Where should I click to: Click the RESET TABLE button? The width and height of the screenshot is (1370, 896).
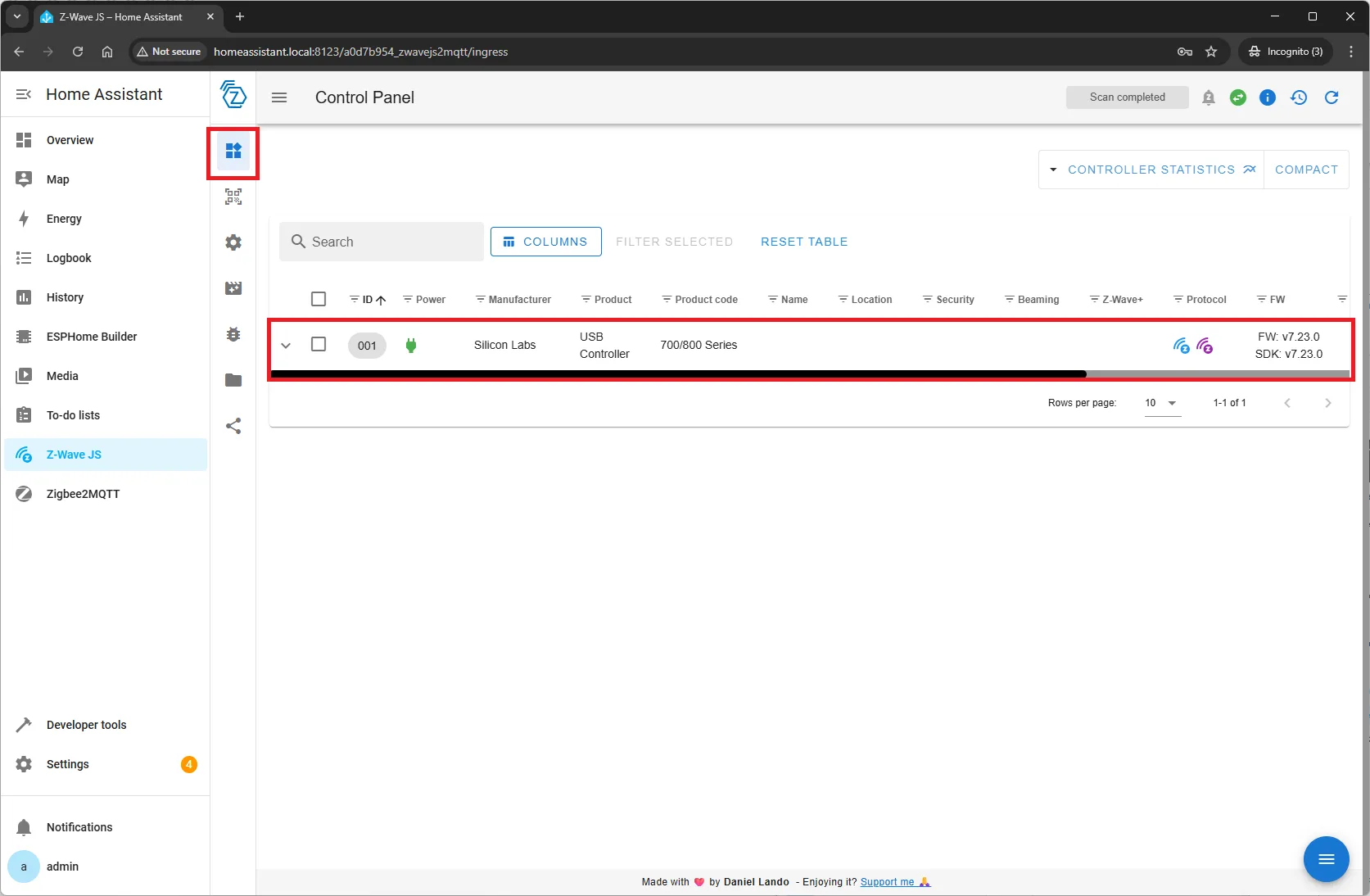coord(803,242)
